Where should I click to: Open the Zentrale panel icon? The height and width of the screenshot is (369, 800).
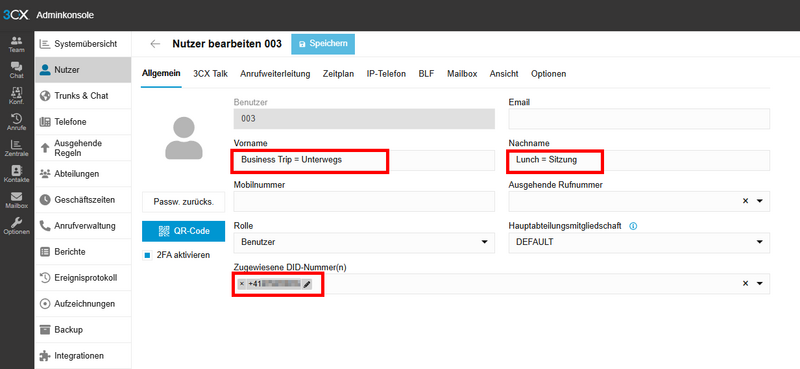16,149
